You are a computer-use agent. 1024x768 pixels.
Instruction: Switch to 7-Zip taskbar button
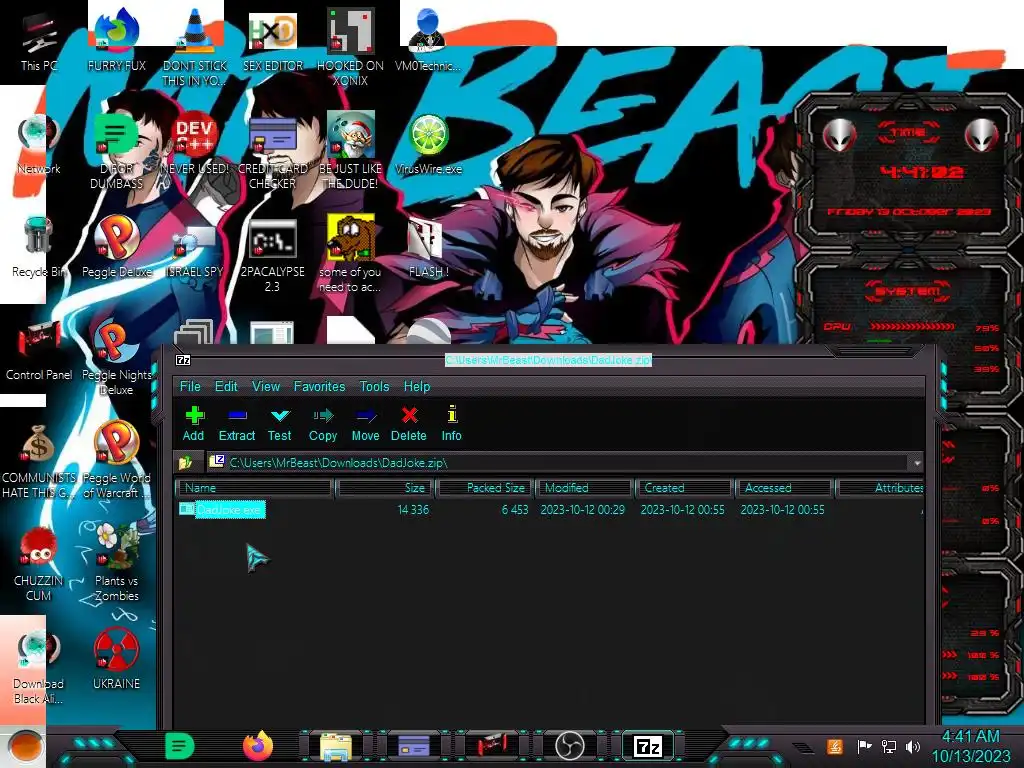[647, 746]
